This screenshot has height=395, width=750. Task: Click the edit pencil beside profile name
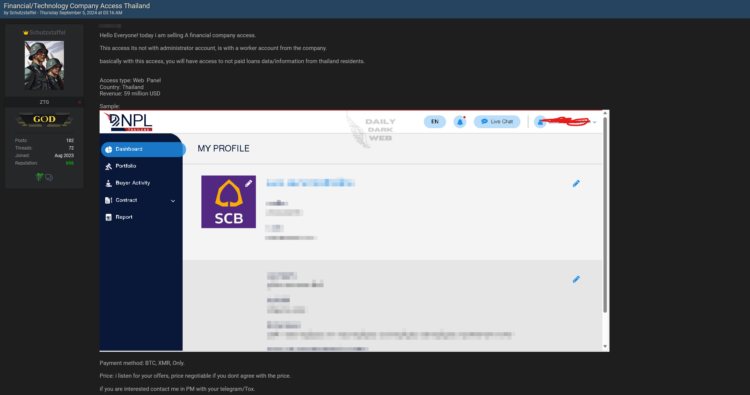(x=576, y=184)
